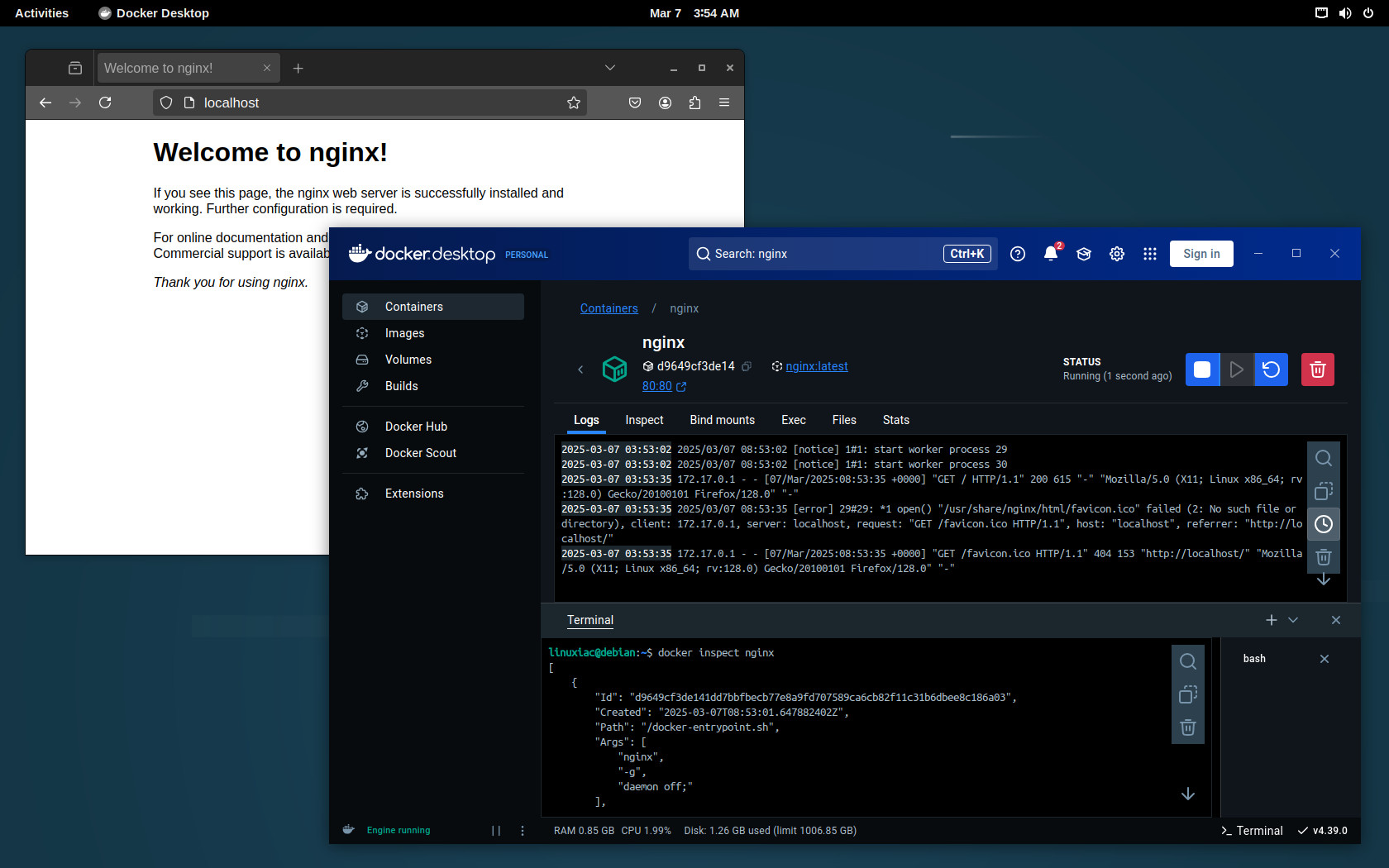
Task: Copy container ID d9649cf3de14
Action: [x=747, y=366]
